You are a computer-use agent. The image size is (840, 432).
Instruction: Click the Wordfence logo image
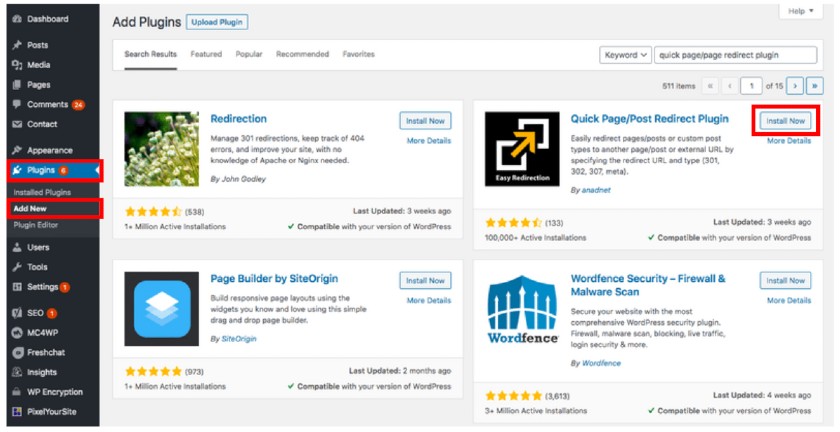click(x=522, y=309)
